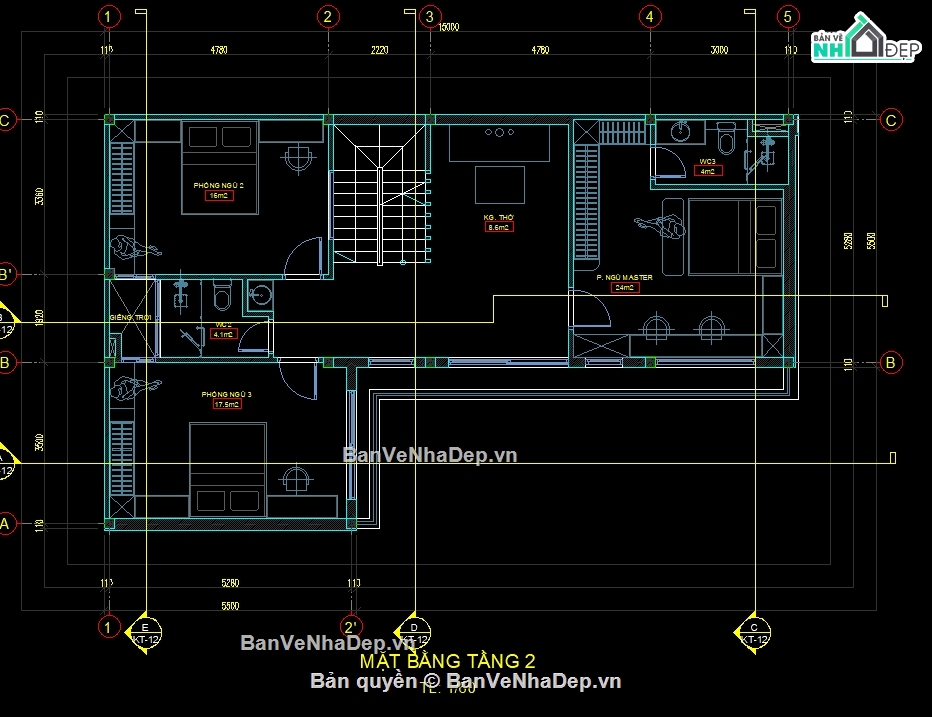932x717 pixels.
Task: Click the bottom '5280' dimension text
Action: tap(230, 583)
